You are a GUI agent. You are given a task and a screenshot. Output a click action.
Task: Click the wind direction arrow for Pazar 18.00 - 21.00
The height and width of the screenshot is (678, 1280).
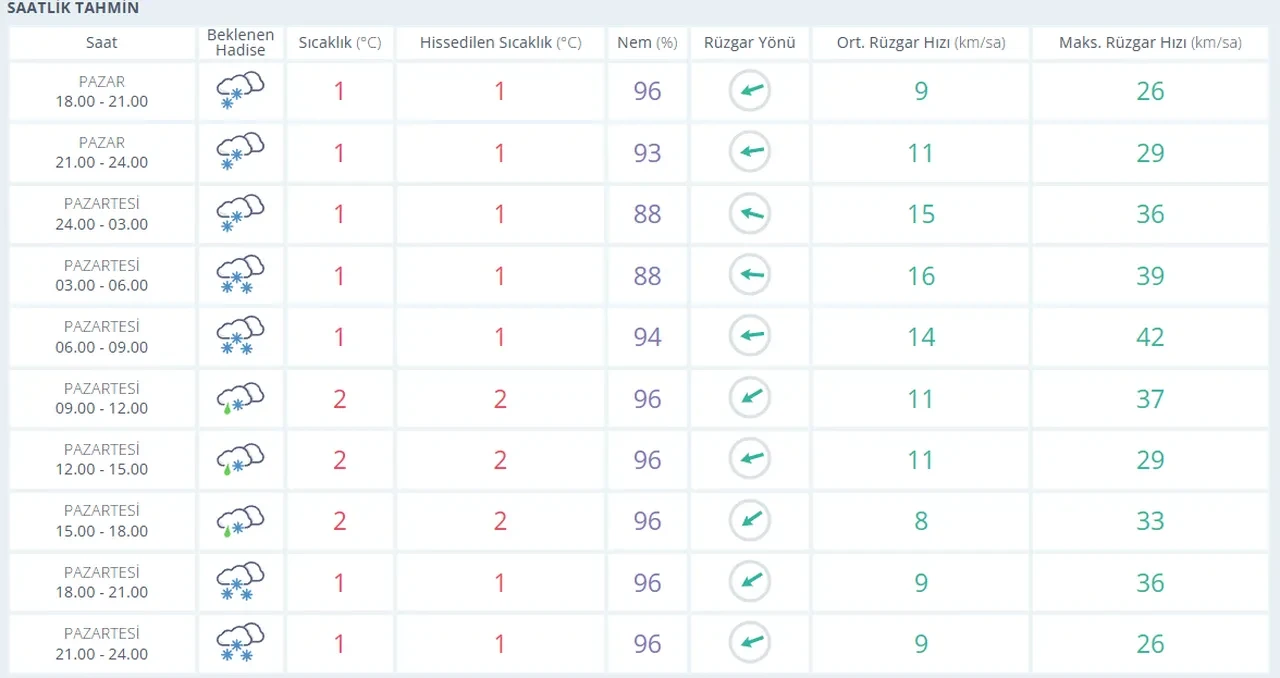[749, 91]
